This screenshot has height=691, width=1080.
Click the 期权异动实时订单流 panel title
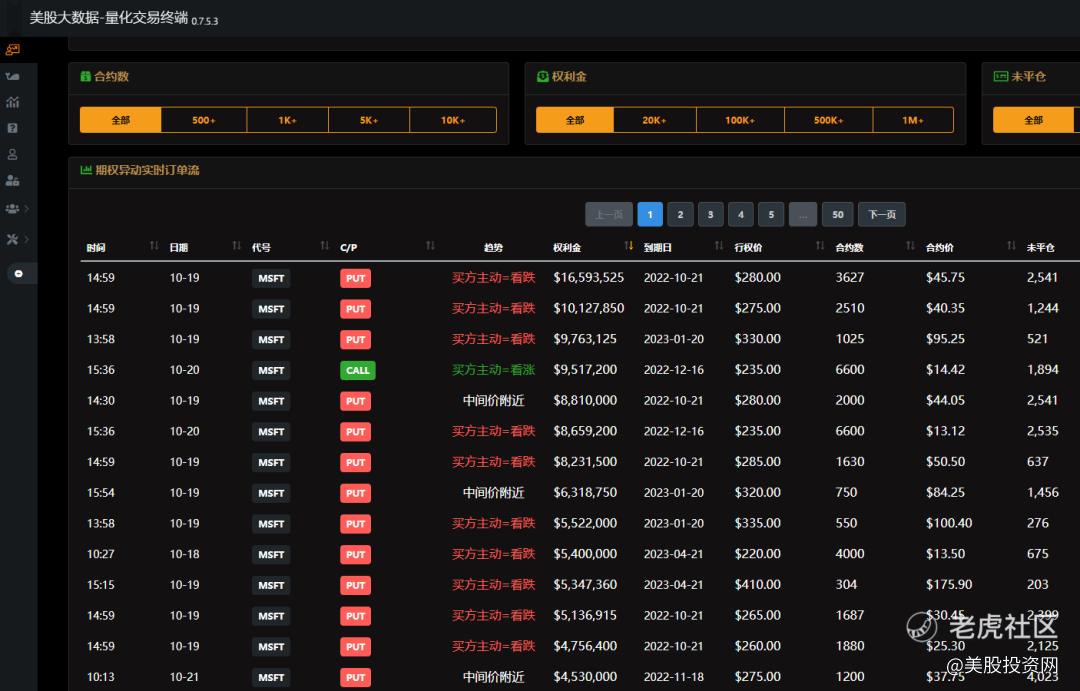(147, 170)
